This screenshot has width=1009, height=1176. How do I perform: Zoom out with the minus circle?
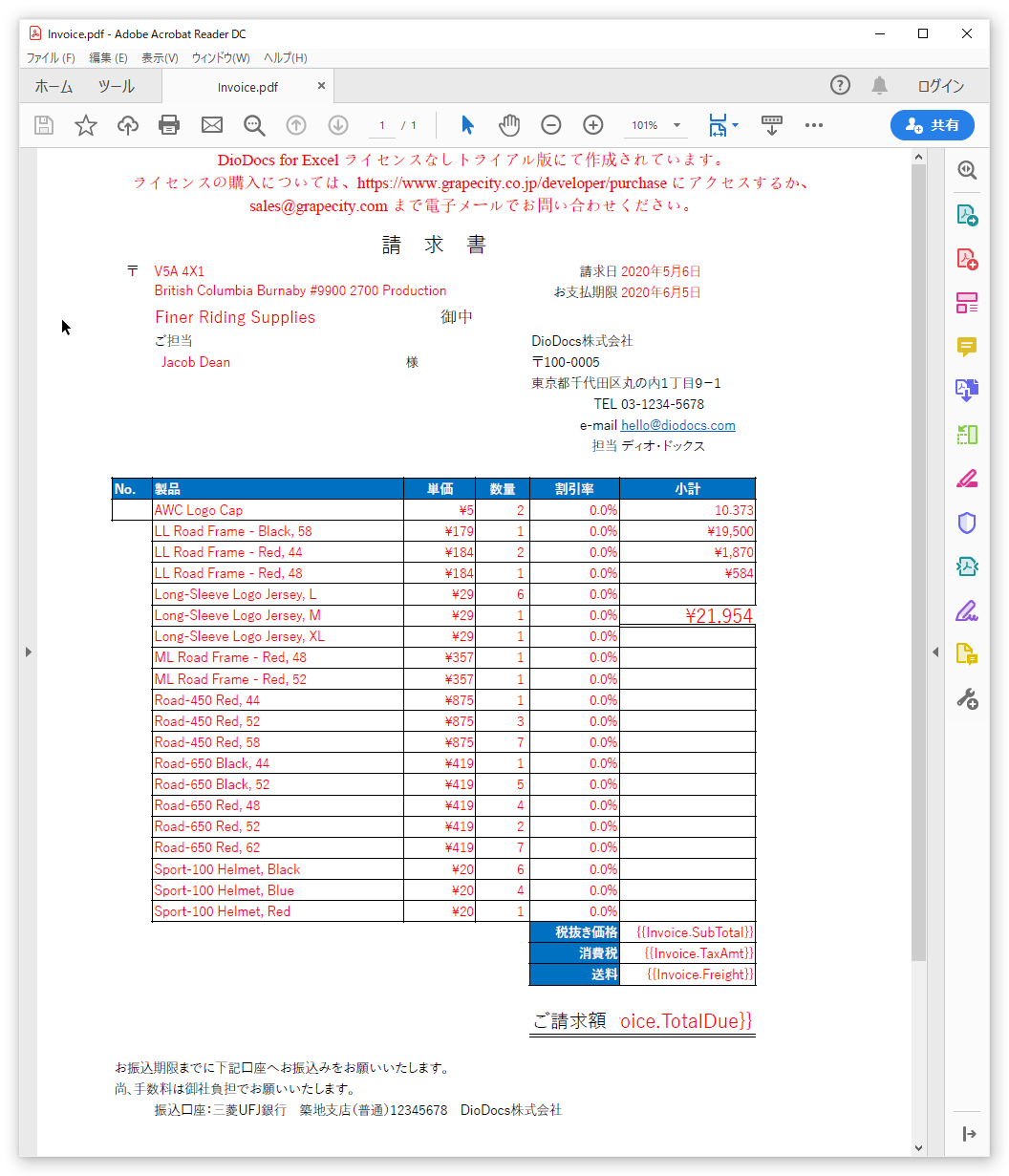click(551, 125)
